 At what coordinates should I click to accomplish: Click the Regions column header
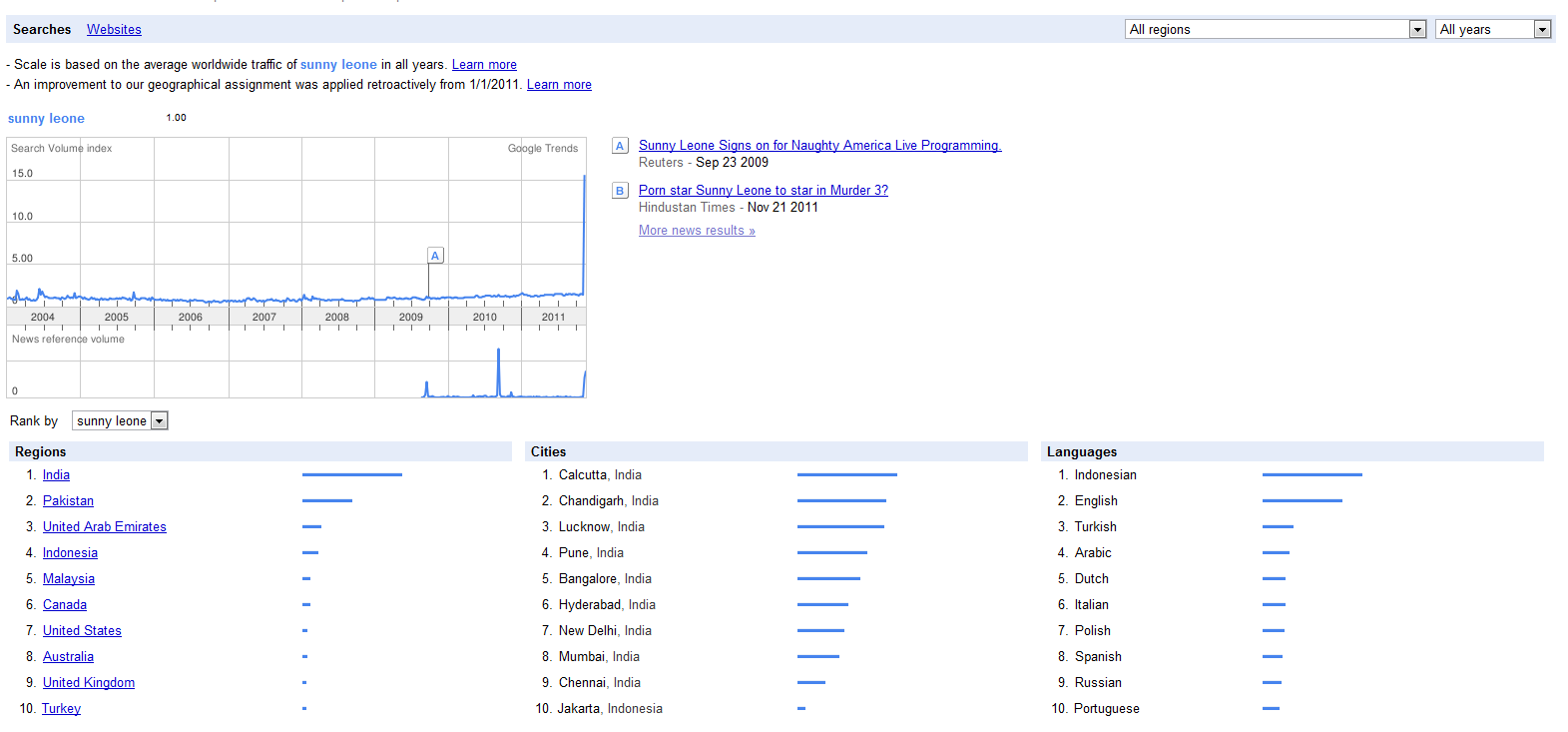tap(261, 451)
